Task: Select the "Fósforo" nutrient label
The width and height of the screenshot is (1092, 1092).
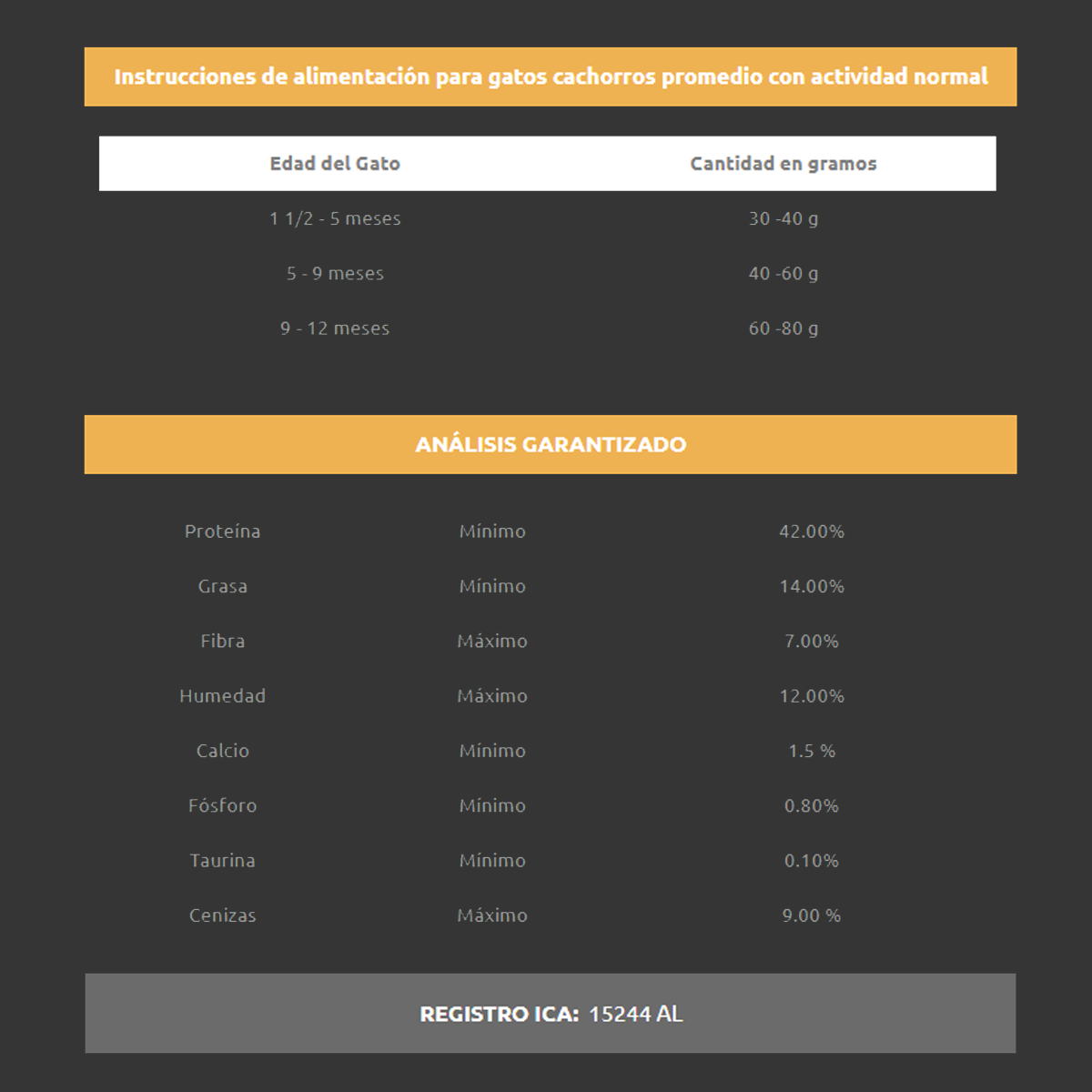Action: pos(222,805)
